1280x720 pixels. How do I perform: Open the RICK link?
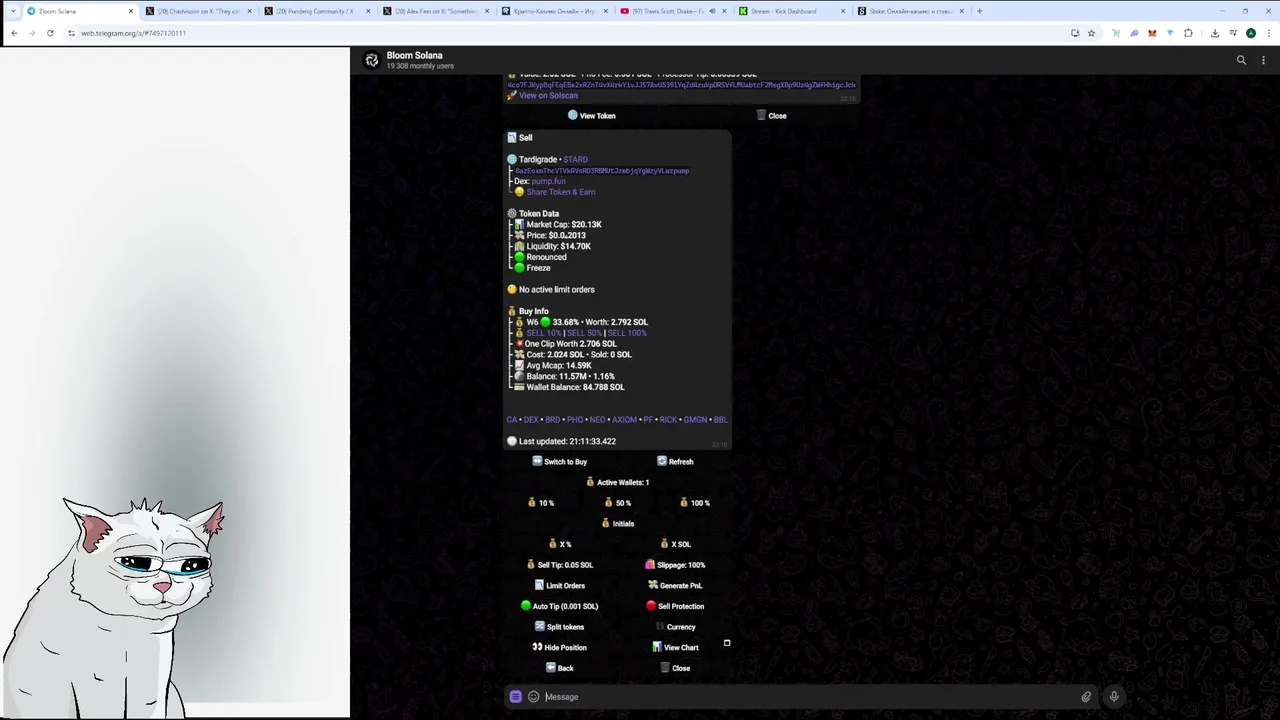click(668, 420)
